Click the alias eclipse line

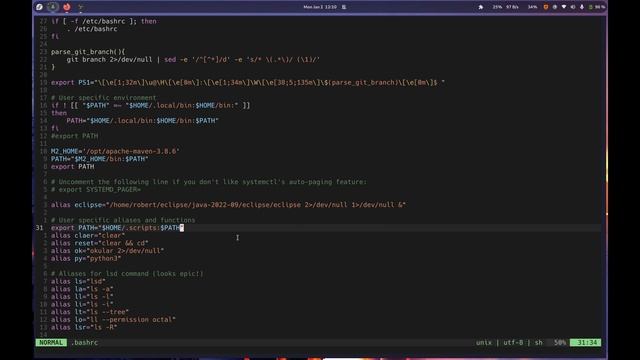pyautogui.click(x=229, y=205)
